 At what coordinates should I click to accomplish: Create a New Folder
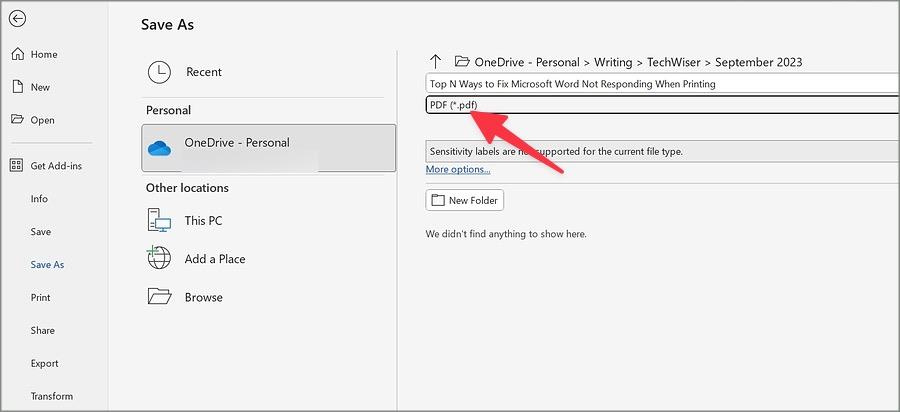click(x=465, y=200)
